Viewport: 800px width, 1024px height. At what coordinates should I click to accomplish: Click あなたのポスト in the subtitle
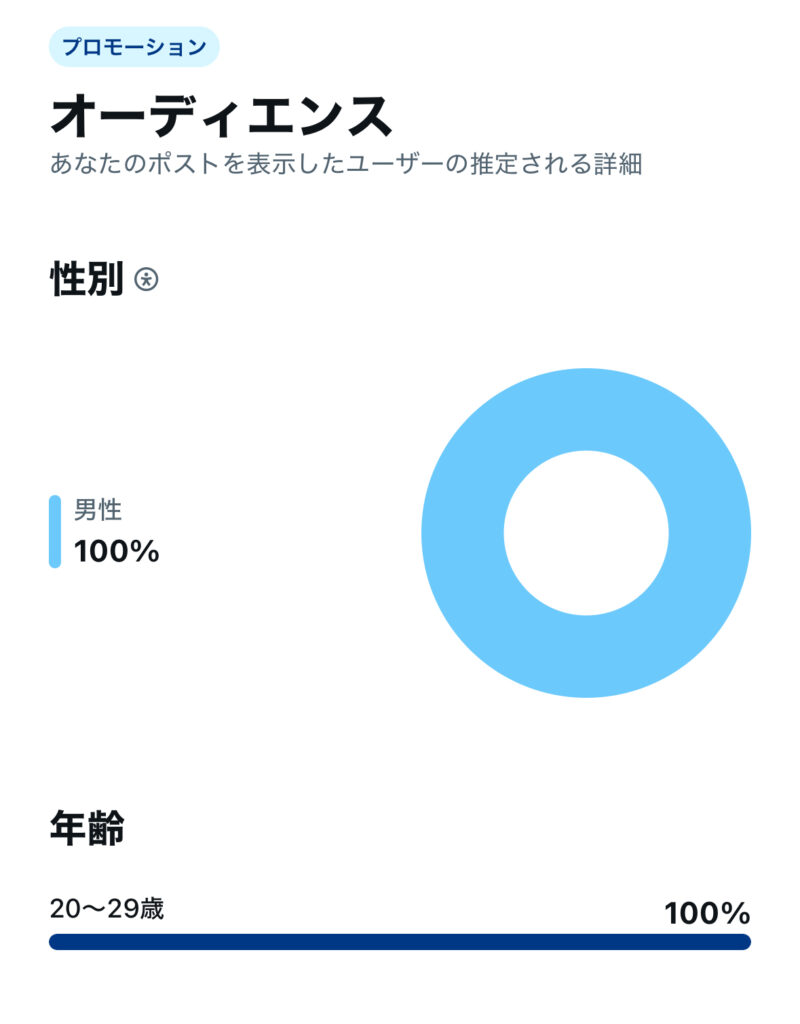135,164
